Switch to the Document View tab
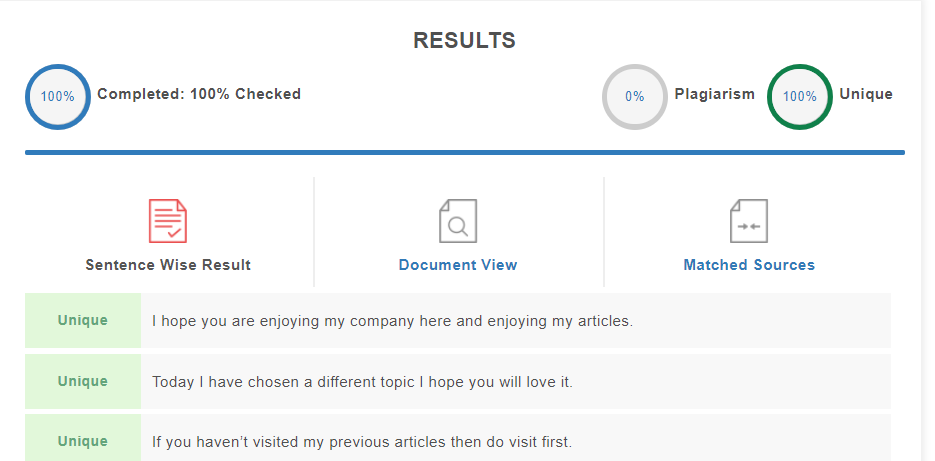 click(x=458, y=265)
